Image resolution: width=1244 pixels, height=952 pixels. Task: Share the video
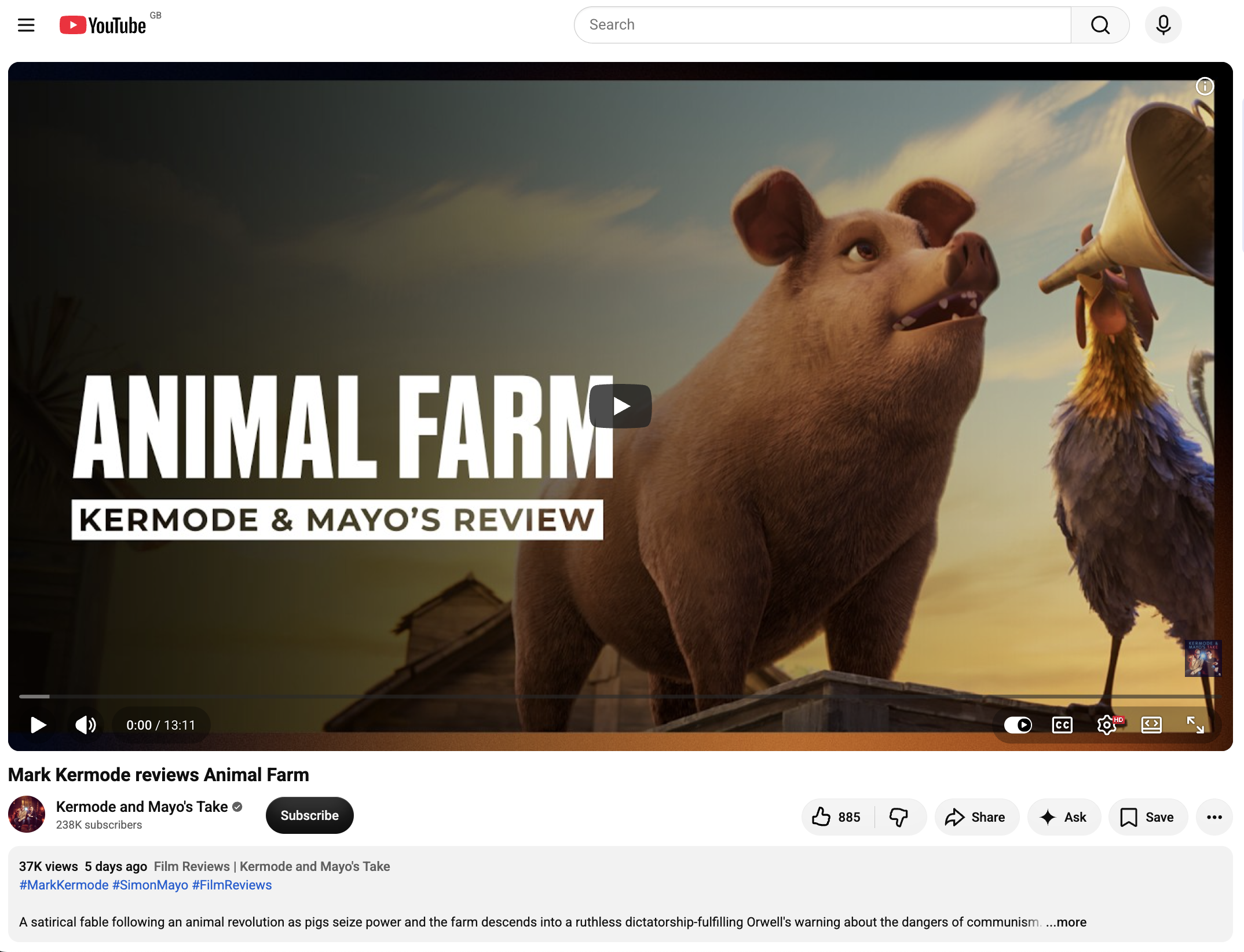pos(976,817)
